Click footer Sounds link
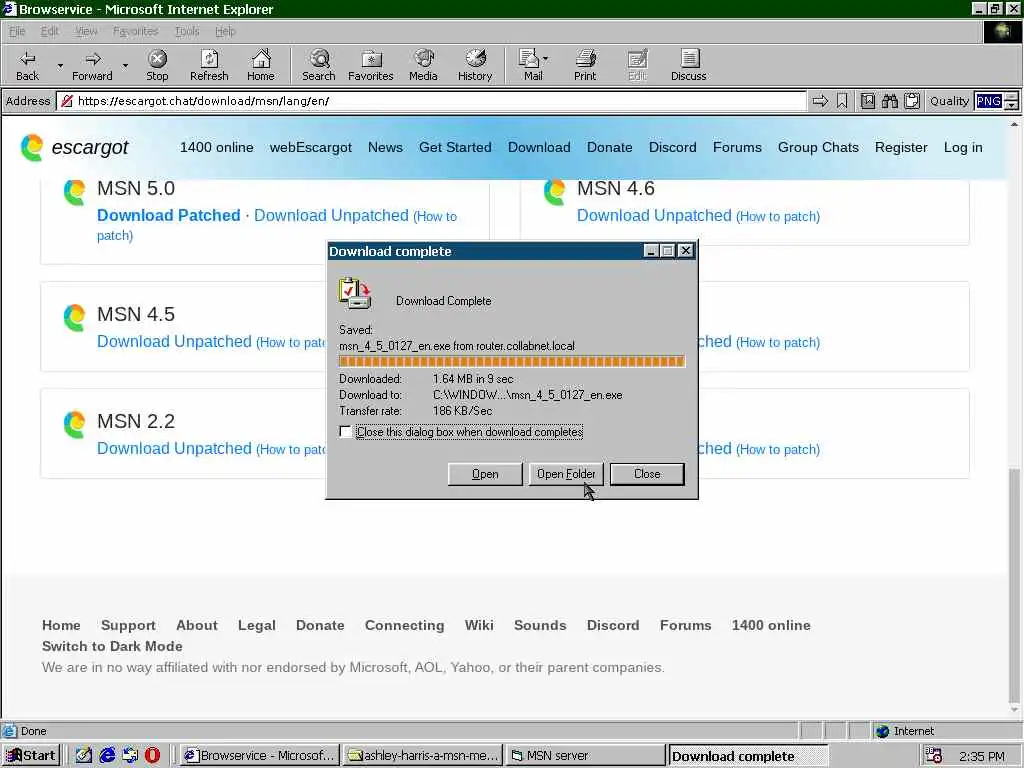The width and height of the screenshot is (1024, 768). pos(540,625)
